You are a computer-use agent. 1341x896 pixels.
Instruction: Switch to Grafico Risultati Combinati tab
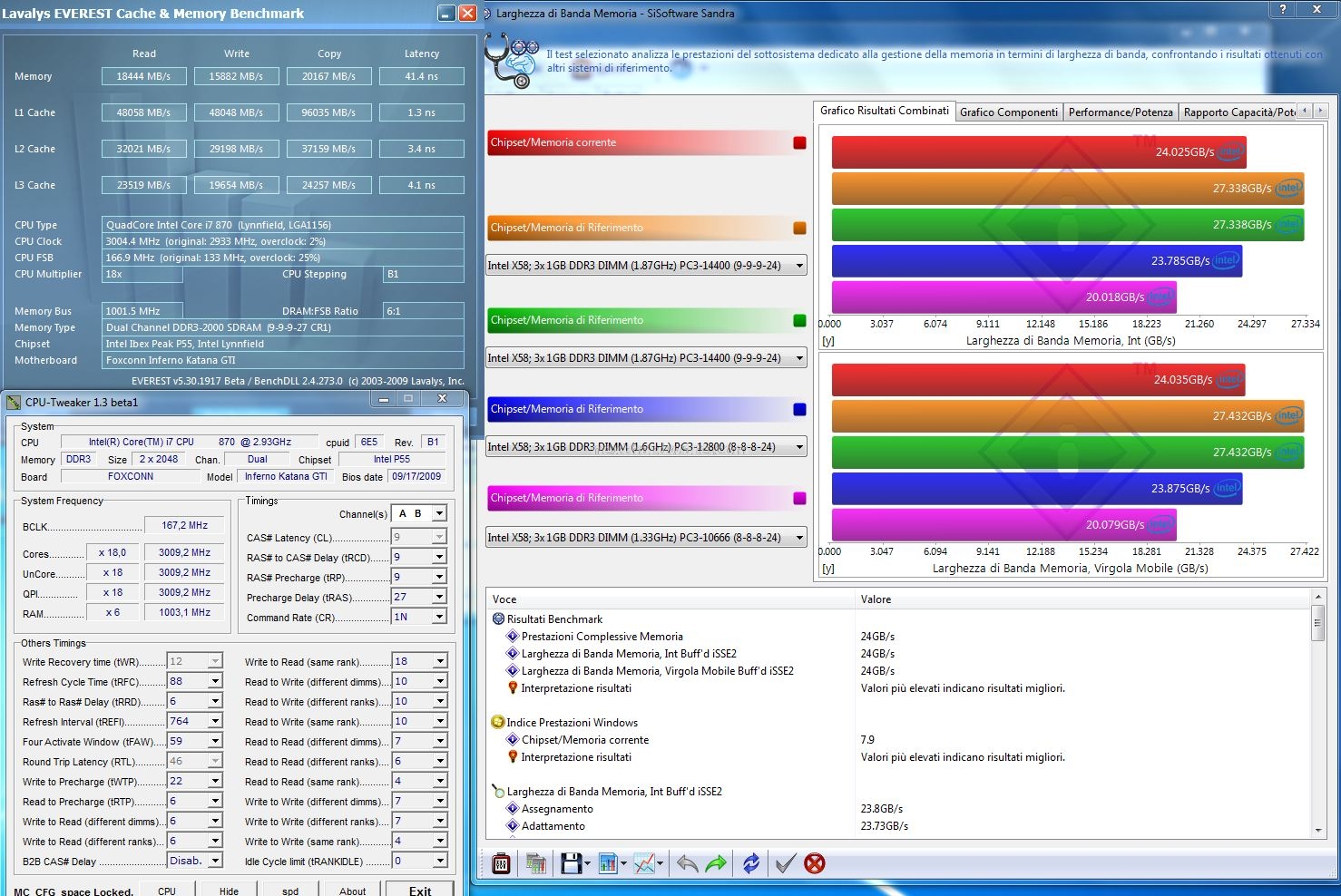(x=884, y=111)
